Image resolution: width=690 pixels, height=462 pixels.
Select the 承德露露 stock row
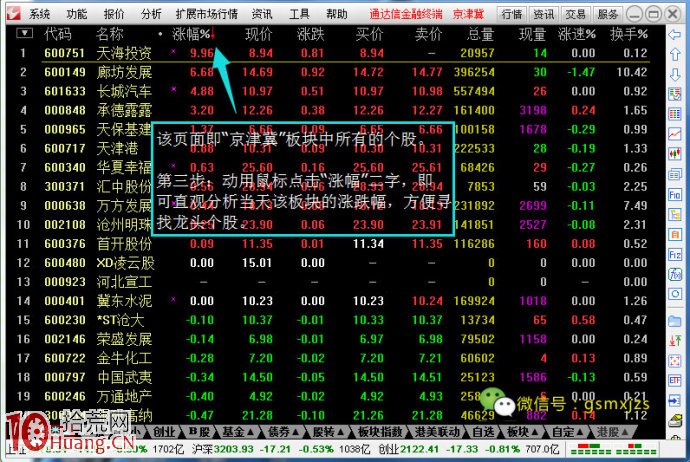[334, 110]
